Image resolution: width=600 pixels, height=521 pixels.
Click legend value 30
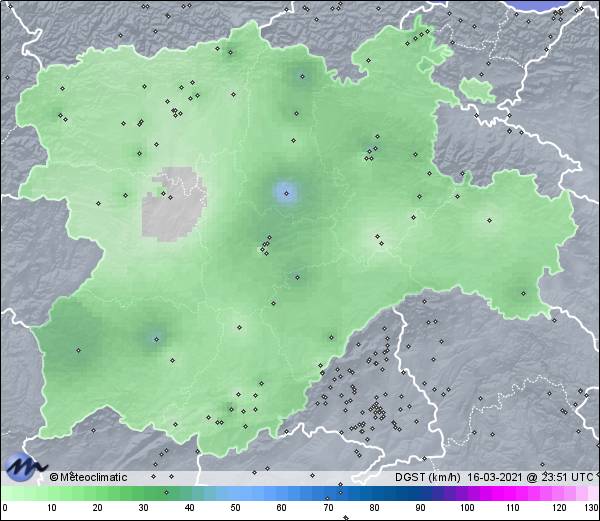pyautogui.click(x=143, y=508)
